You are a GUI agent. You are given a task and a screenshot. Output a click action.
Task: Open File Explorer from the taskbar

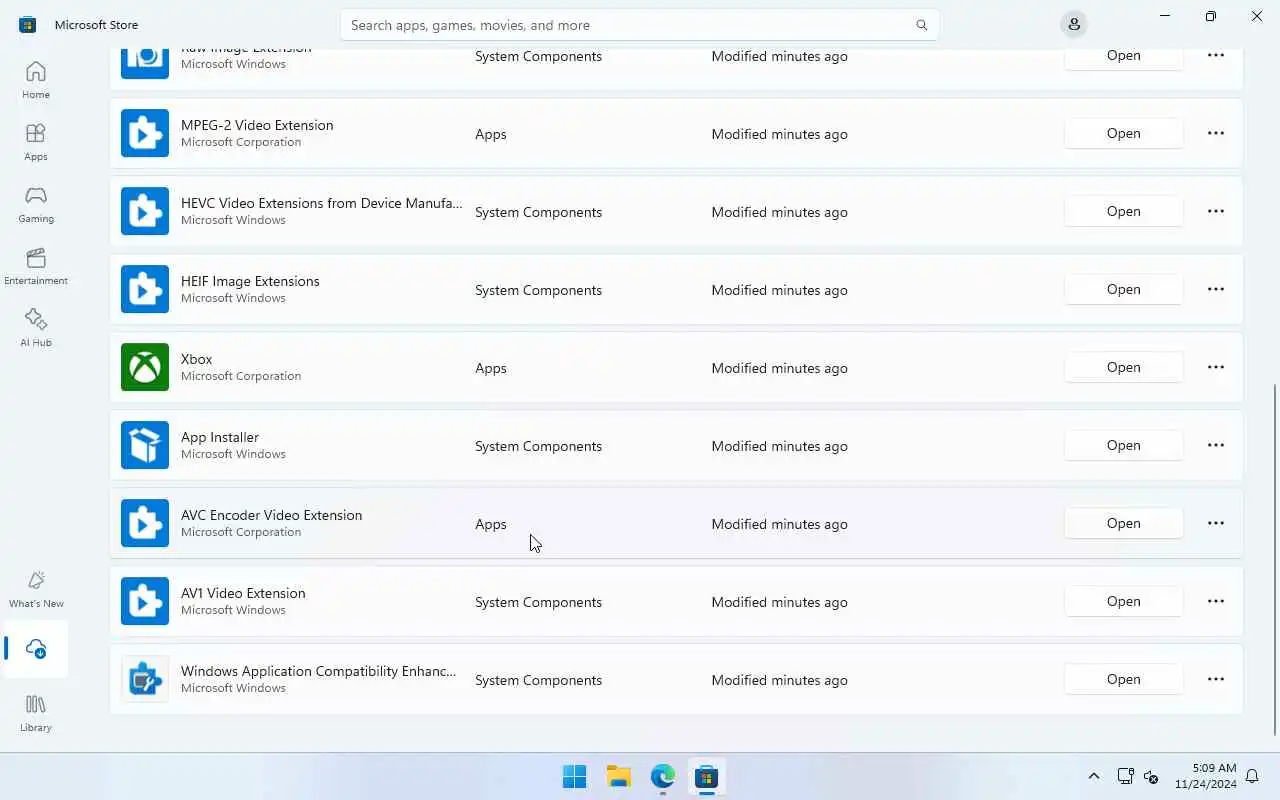[x=619, y=776]
